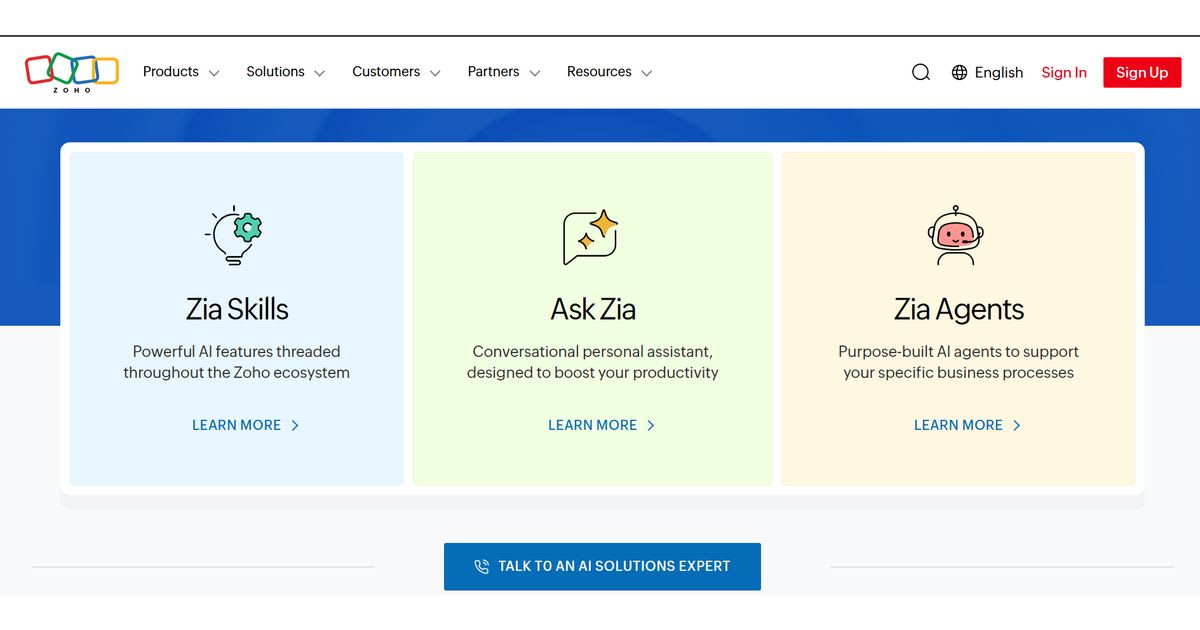This screenshot has height=630, width=1200.
Task: Click Talk to an AI Solutions Expert
Action: tap(602, 566)
